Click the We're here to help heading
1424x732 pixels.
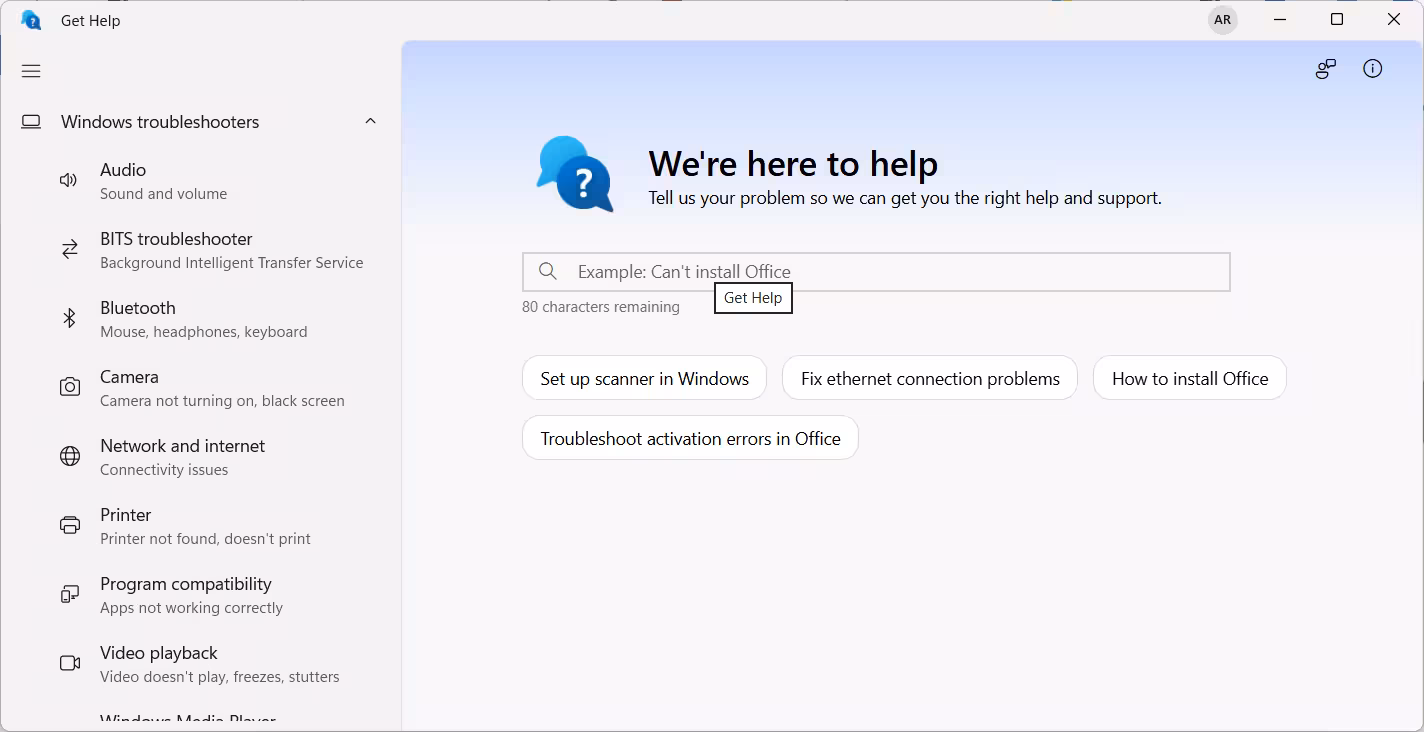[793, 163]
